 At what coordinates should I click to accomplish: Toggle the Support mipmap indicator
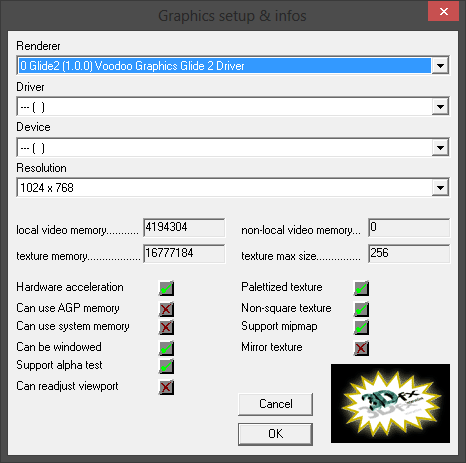[361, 327]
